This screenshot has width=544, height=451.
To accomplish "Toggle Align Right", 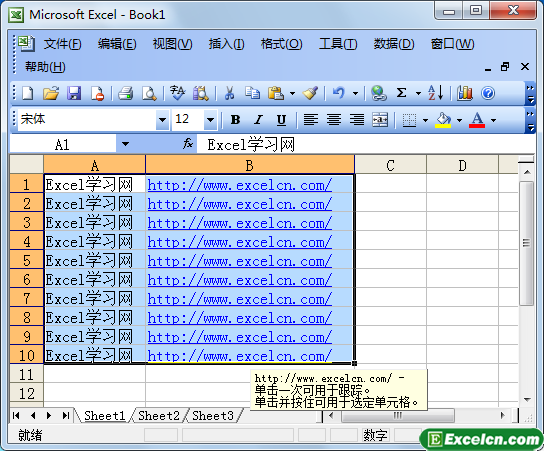I will [357, 120].
